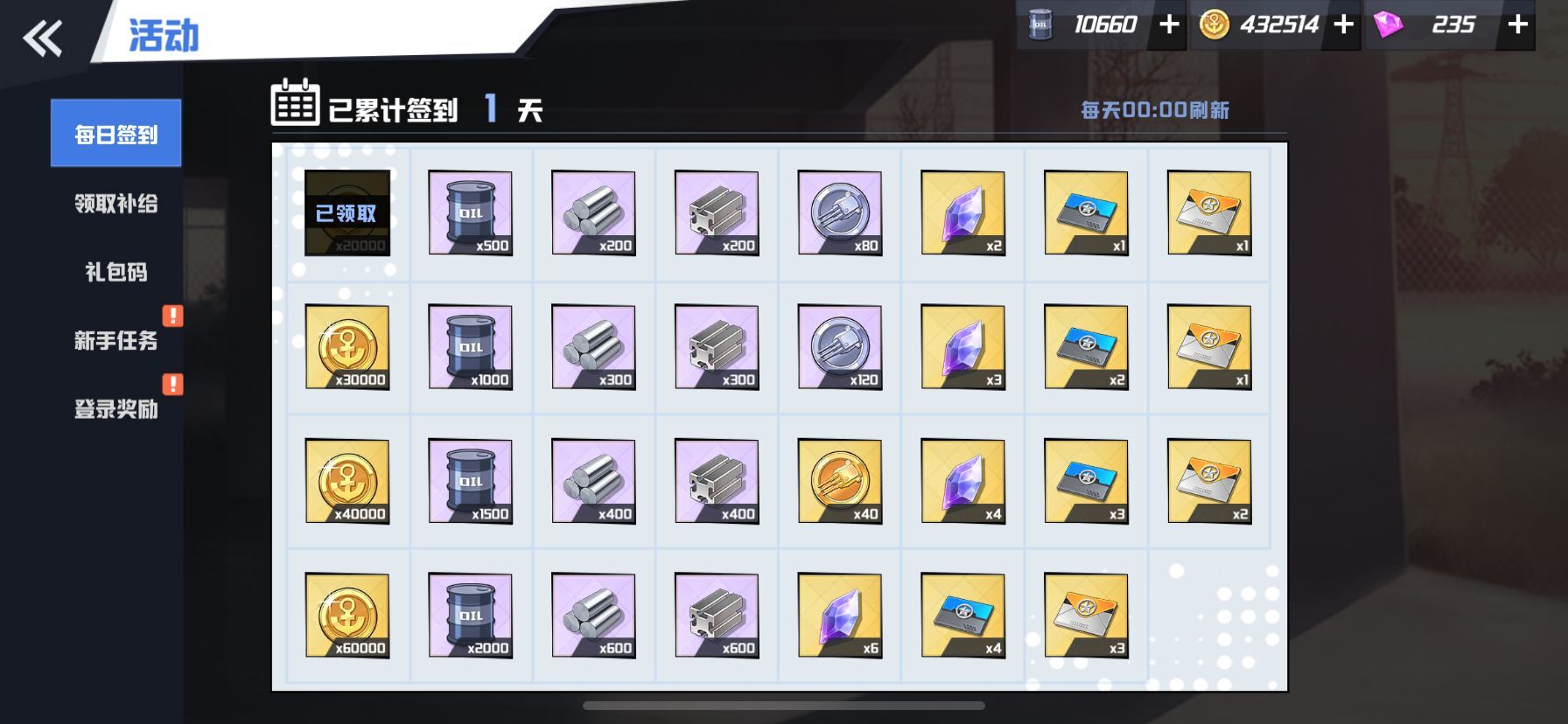Select the oil barrel x500 reward
Viewport: 1568px width, 724px height.
[x=471, y=213]
